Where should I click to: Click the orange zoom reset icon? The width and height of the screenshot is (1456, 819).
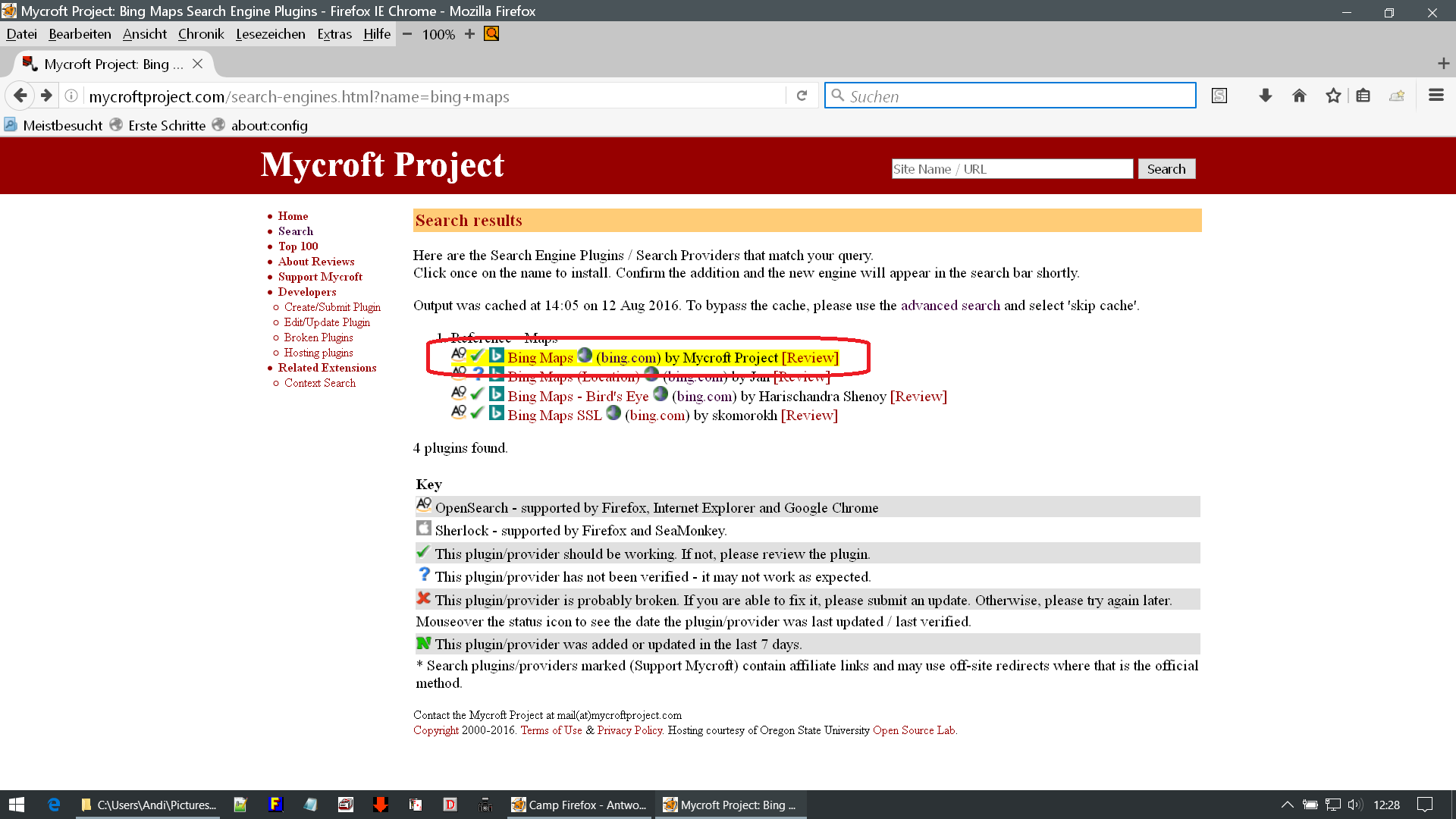(x=491, y=33)
